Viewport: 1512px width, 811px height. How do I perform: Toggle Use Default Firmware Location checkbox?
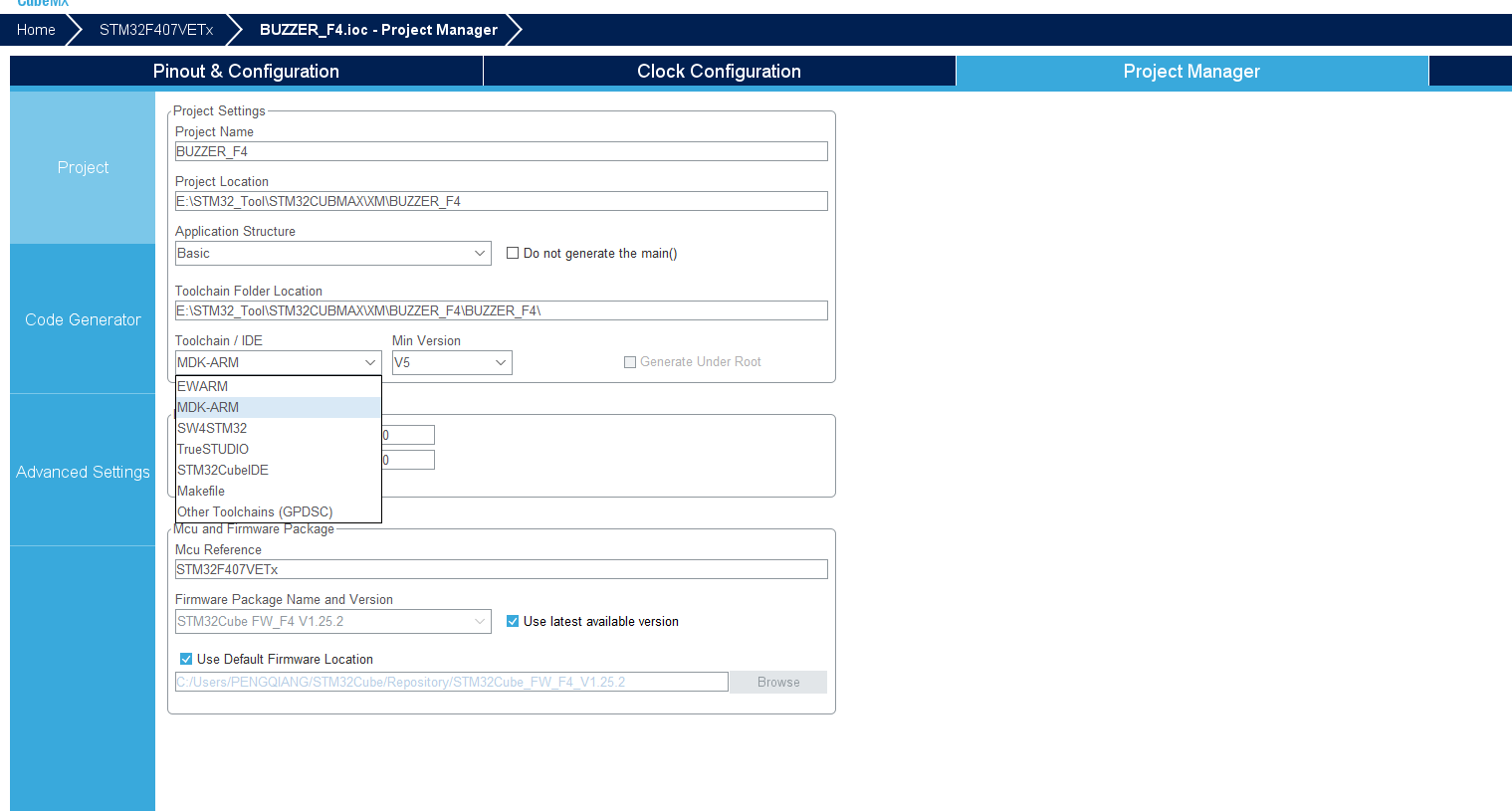186,659
